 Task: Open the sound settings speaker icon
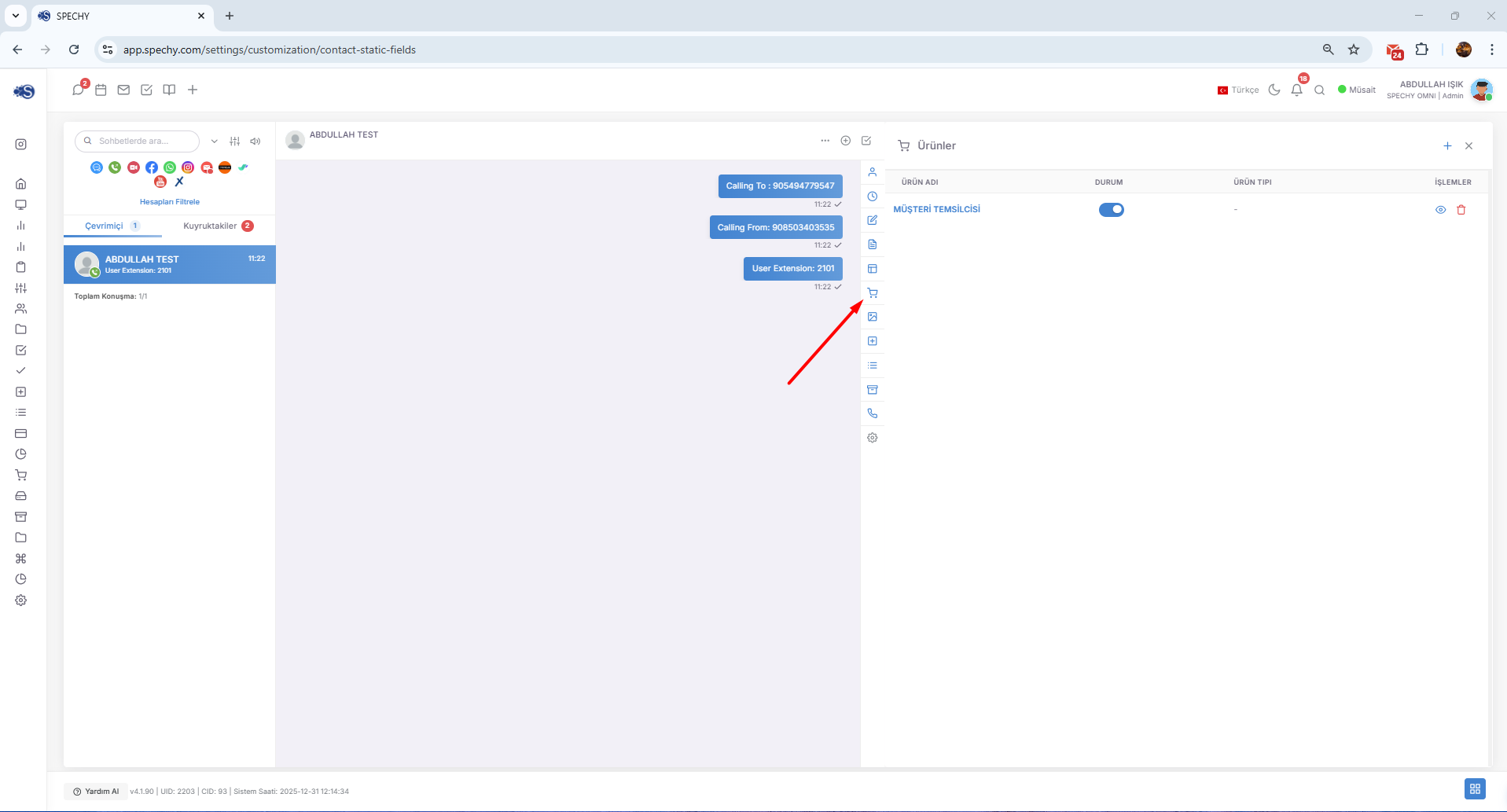coord(255,141)
